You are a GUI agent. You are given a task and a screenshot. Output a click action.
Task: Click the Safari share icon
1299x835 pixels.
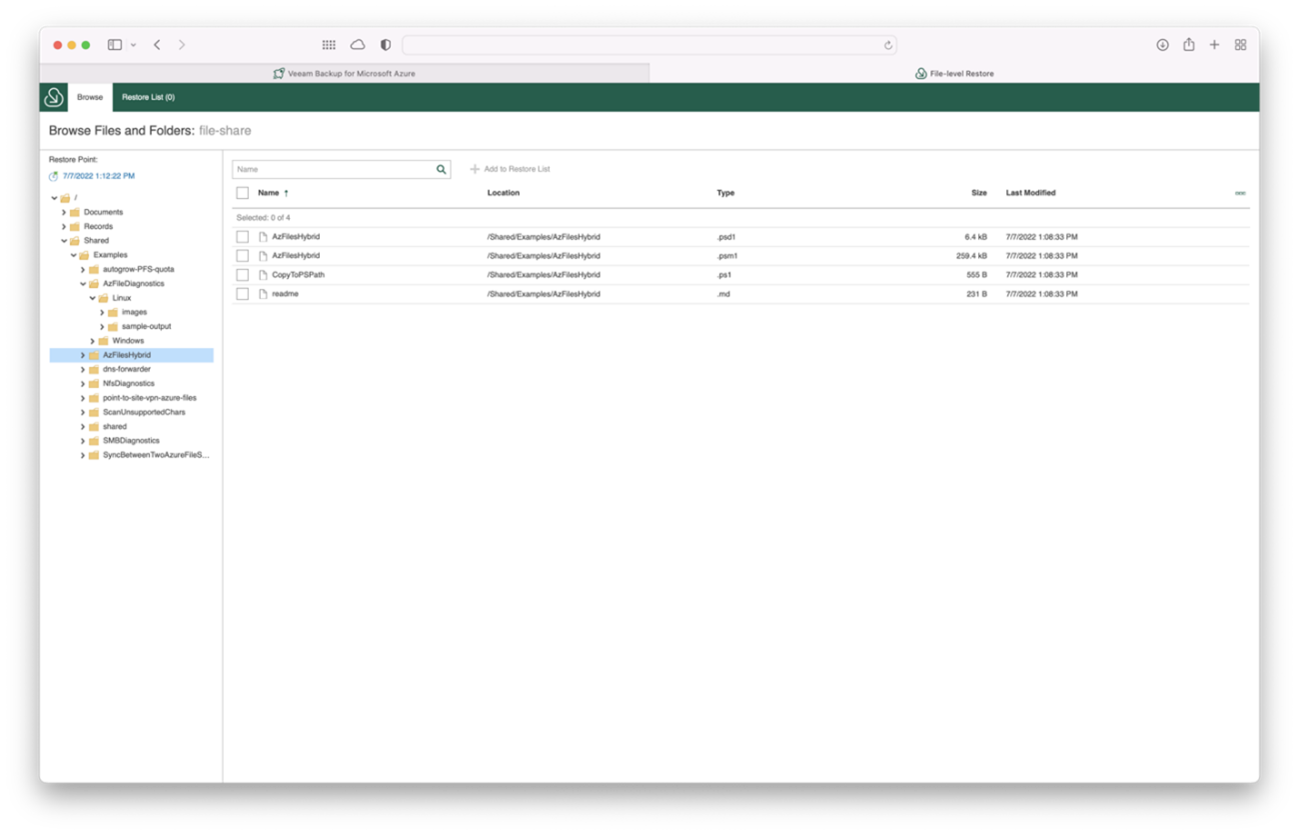tap(1188, 45)
